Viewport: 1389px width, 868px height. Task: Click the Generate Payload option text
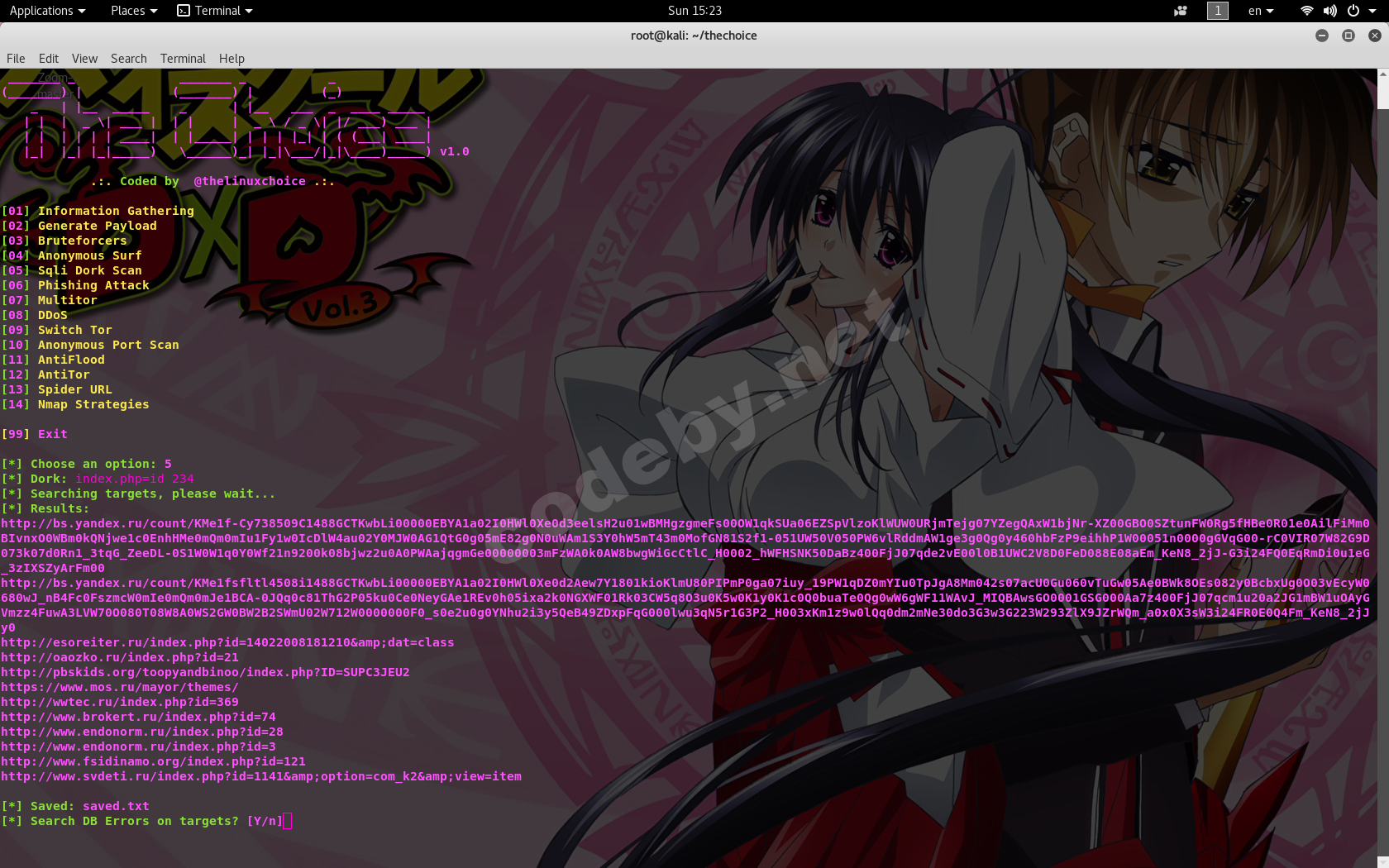pyautogui.click(x=98, y=226)
